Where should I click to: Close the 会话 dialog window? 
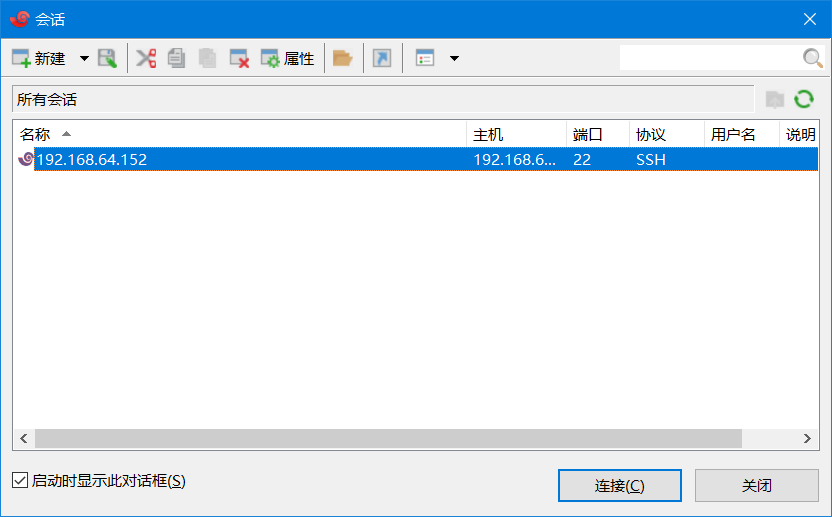(810, 19)
